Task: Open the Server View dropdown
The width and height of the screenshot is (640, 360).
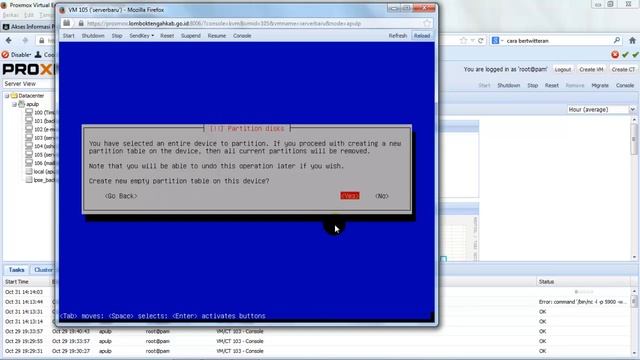Action: click(29, 84)
